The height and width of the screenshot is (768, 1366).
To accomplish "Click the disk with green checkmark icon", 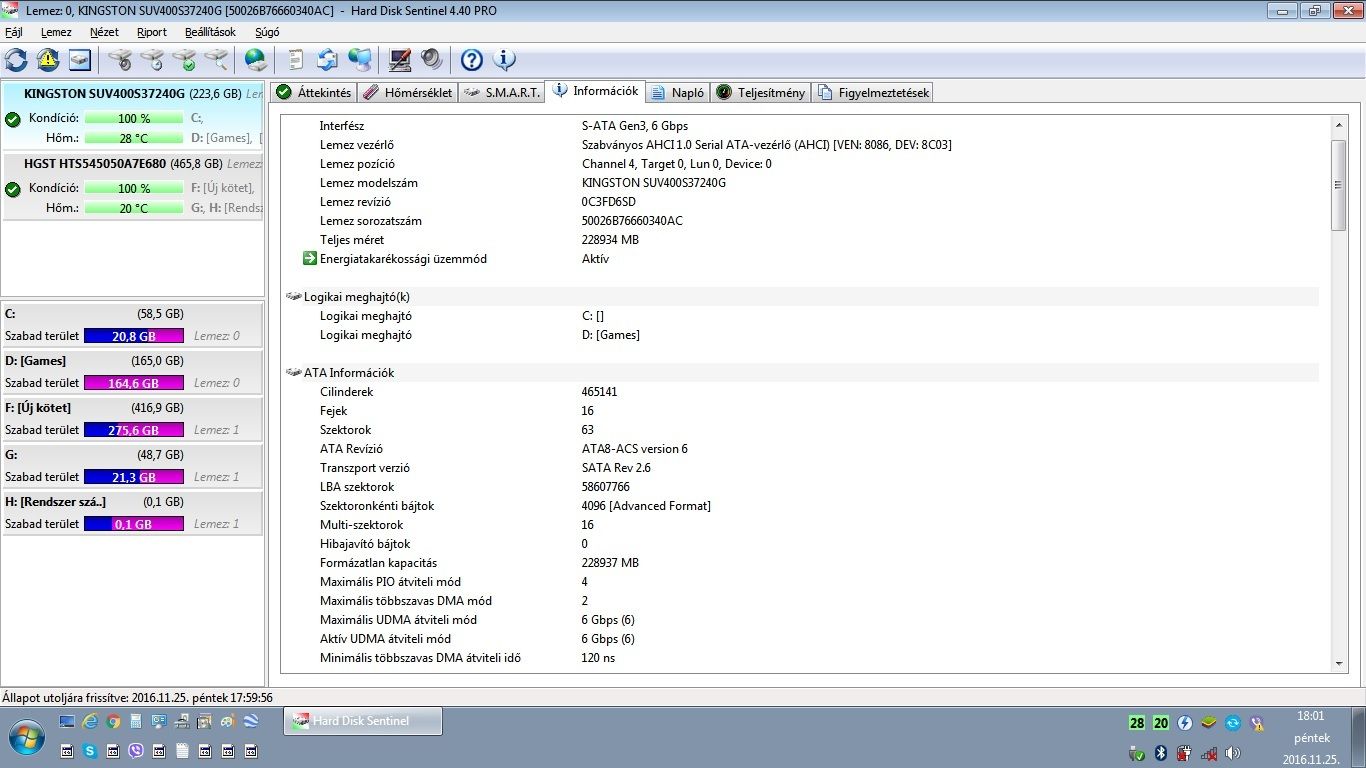I will pyautogui.click(x=185, y=60).
